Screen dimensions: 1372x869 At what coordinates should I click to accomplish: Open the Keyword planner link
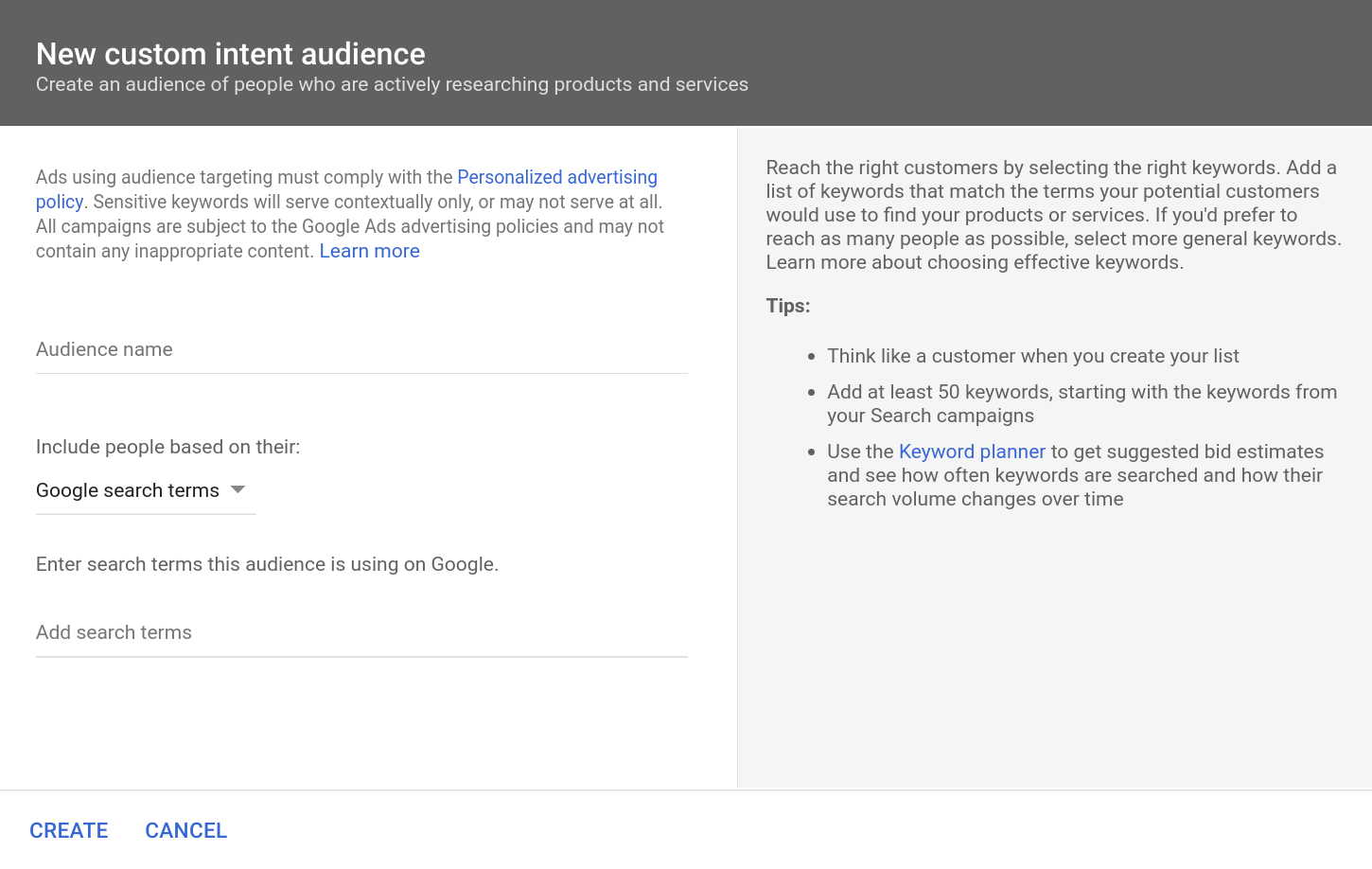click(972, 452)
